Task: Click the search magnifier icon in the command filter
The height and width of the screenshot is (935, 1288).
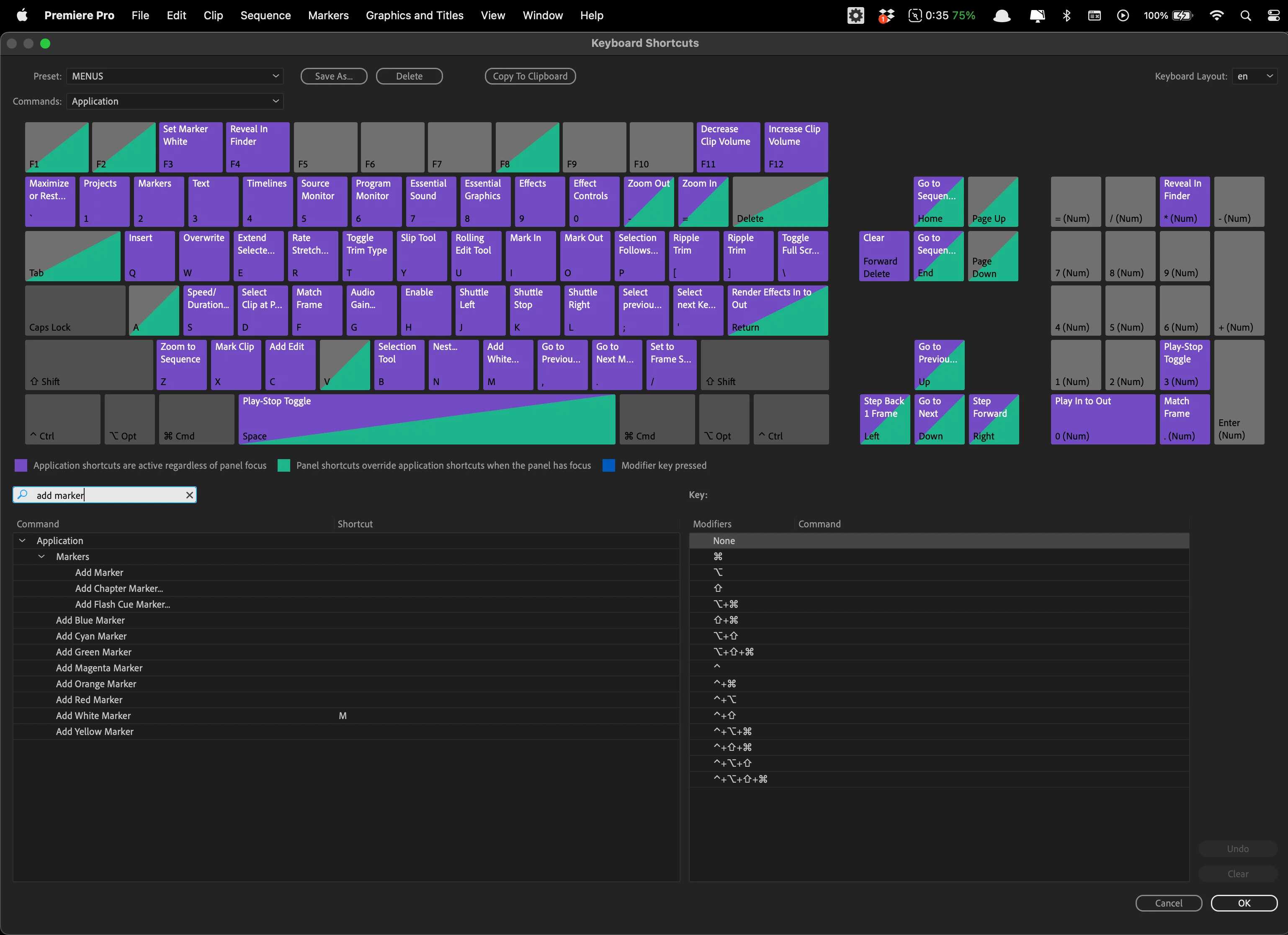Action: tap(23, 494)
